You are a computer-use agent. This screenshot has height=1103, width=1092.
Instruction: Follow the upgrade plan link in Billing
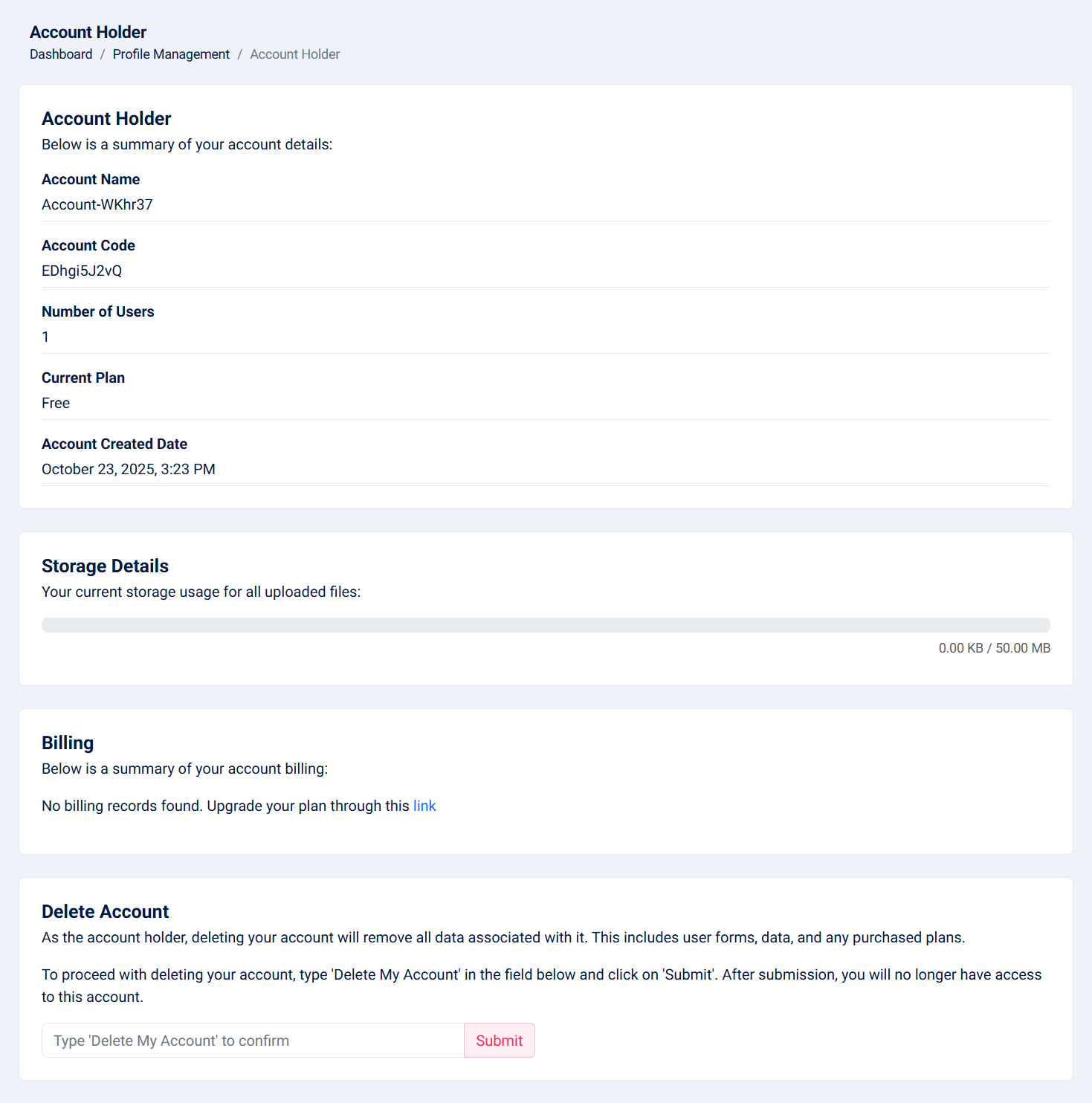(x=424, y=806)
